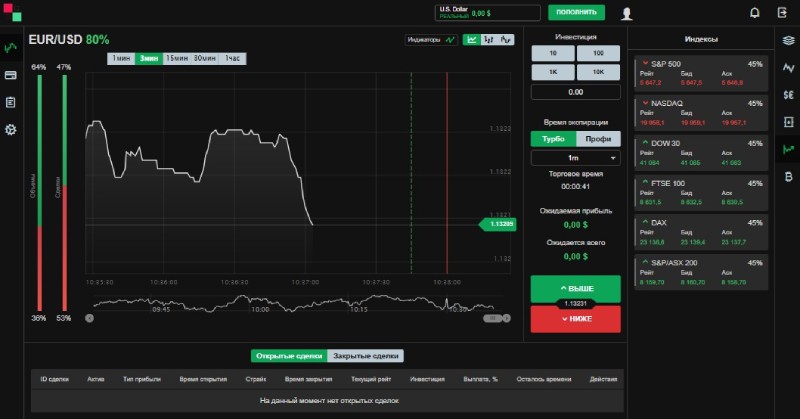
Task: Click the ПОПОЛНИТЬ deposit button
Action: pyautogui.click(x=576, y=13)
